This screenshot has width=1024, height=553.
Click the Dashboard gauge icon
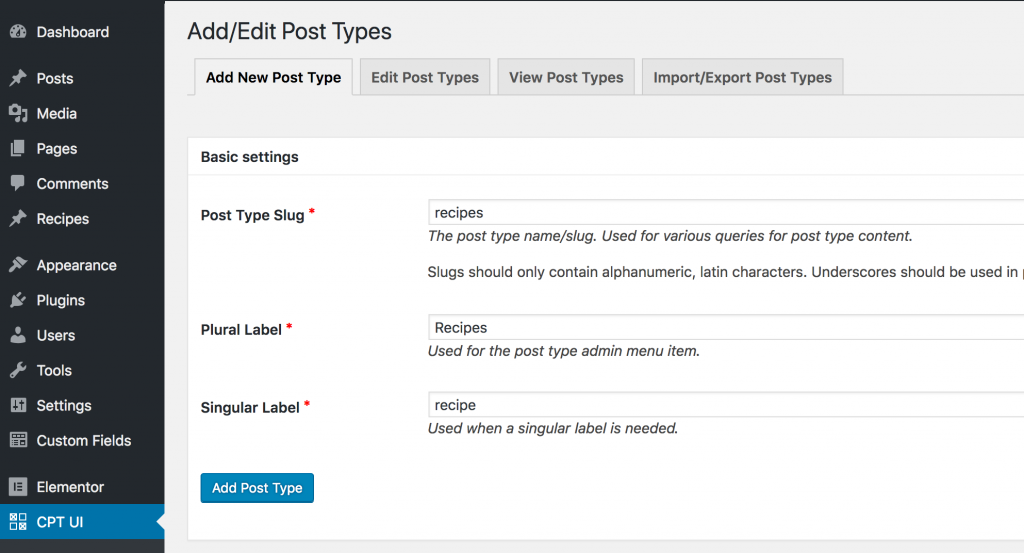point(17,32)
